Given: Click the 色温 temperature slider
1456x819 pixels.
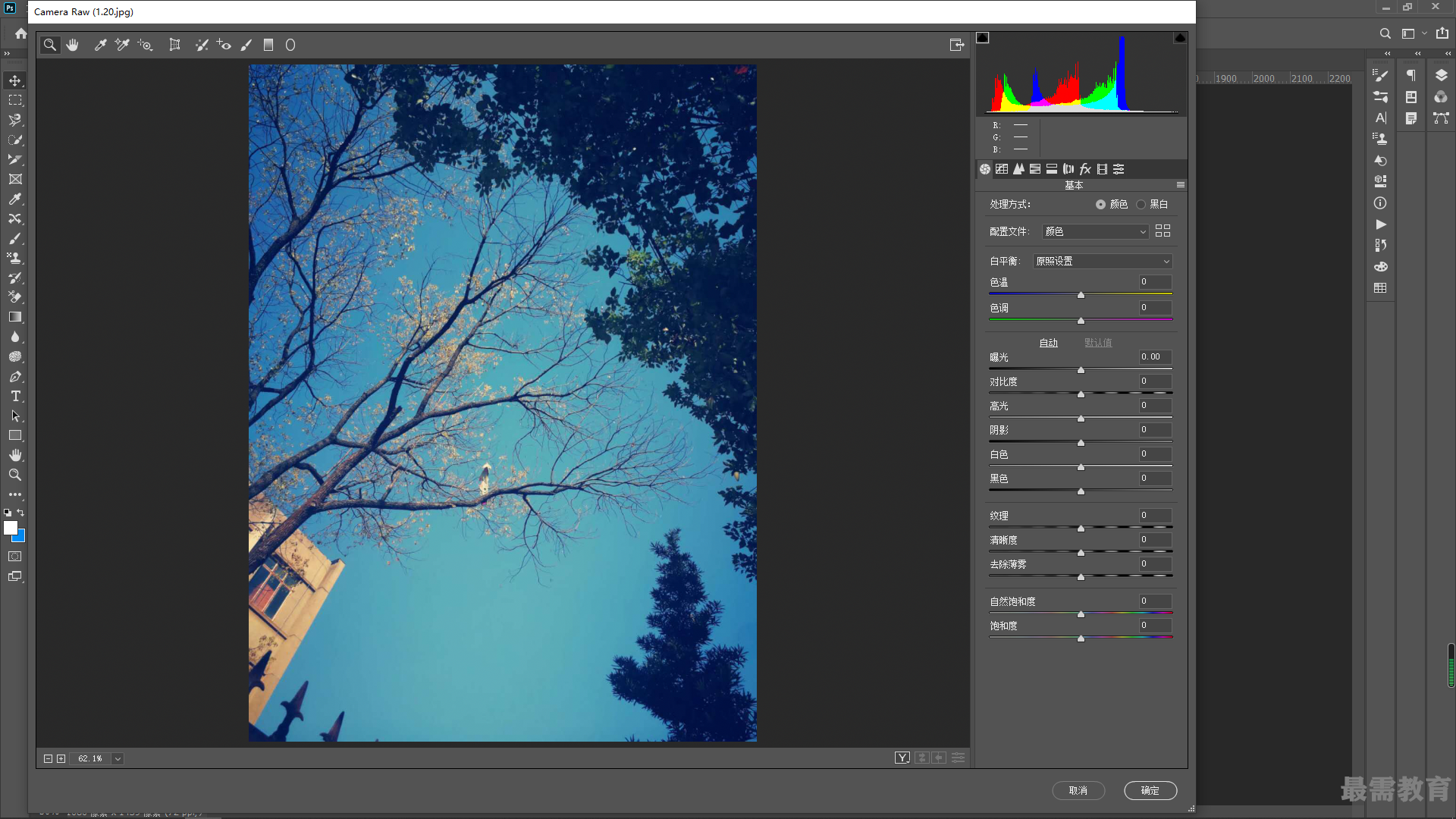Looking at the screenshot, I should (x=1081, y=294).
